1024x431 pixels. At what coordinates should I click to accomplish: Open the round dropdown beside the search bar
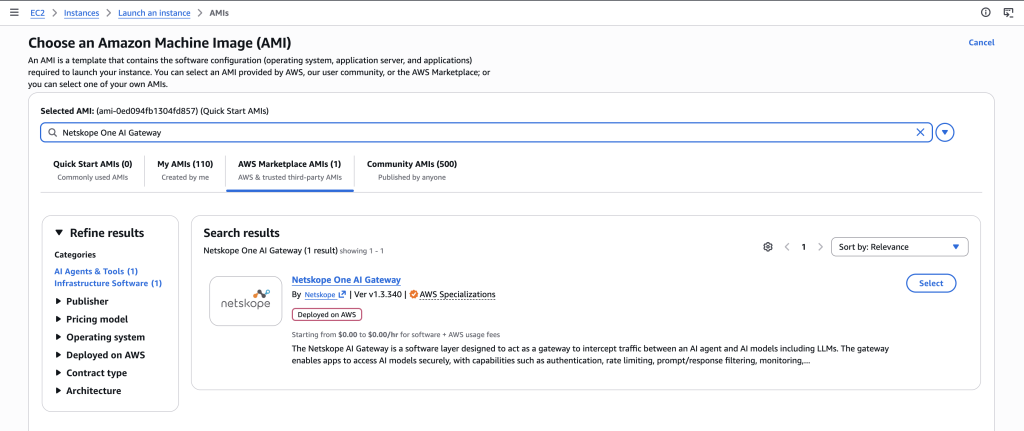coord(945,133)
